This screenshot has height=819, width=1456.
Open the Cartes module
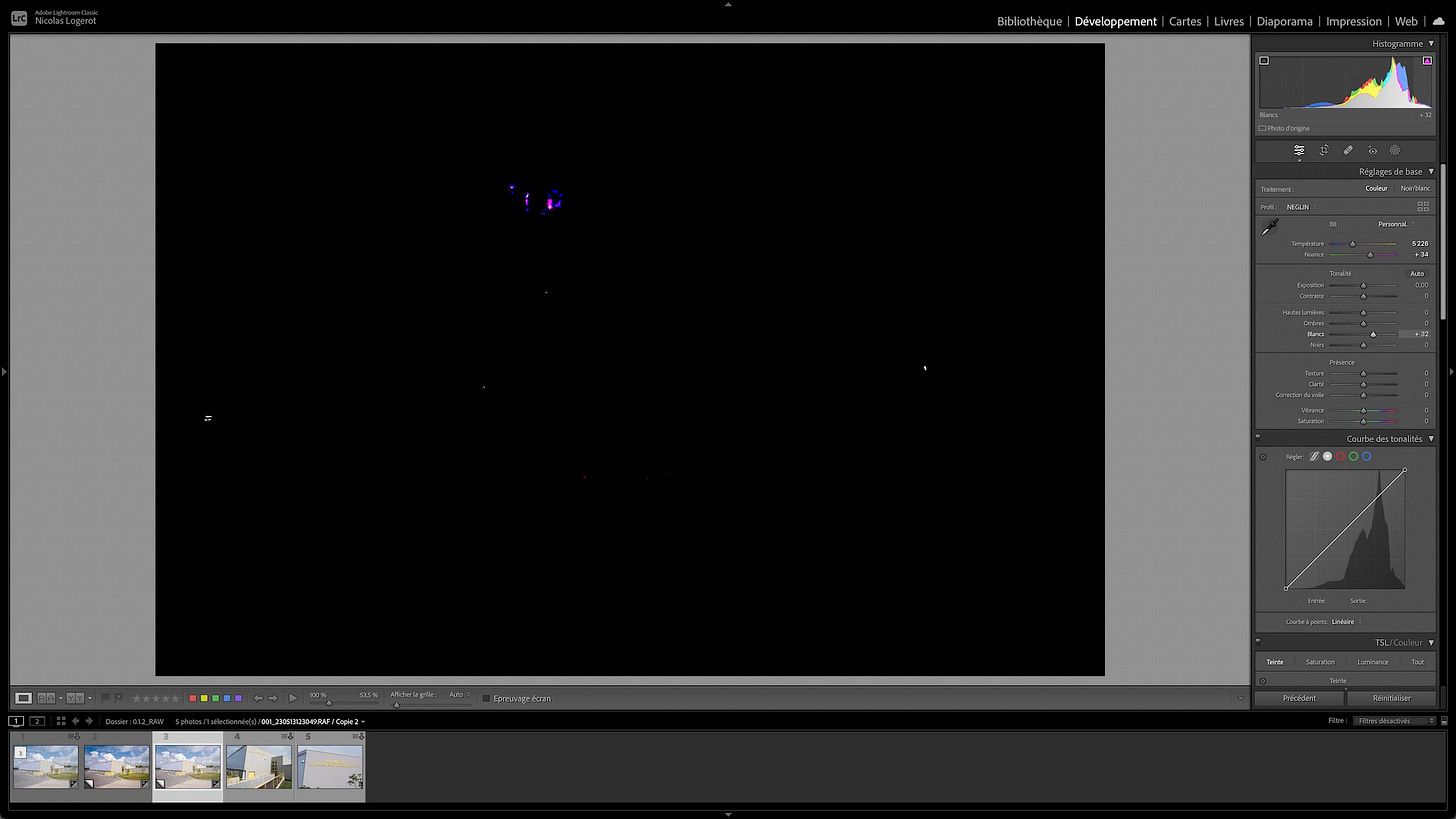coord(1185,21)
